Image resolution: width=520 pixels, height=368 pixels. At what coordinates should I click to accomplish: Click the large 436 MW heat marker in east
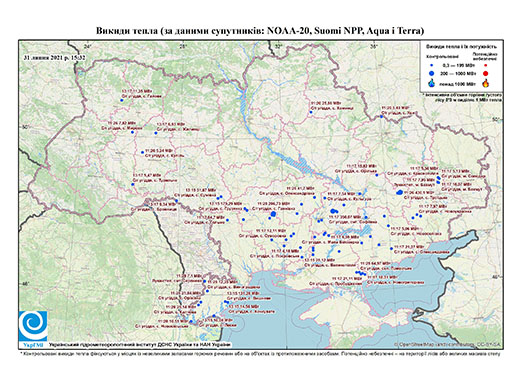[400, 192]
